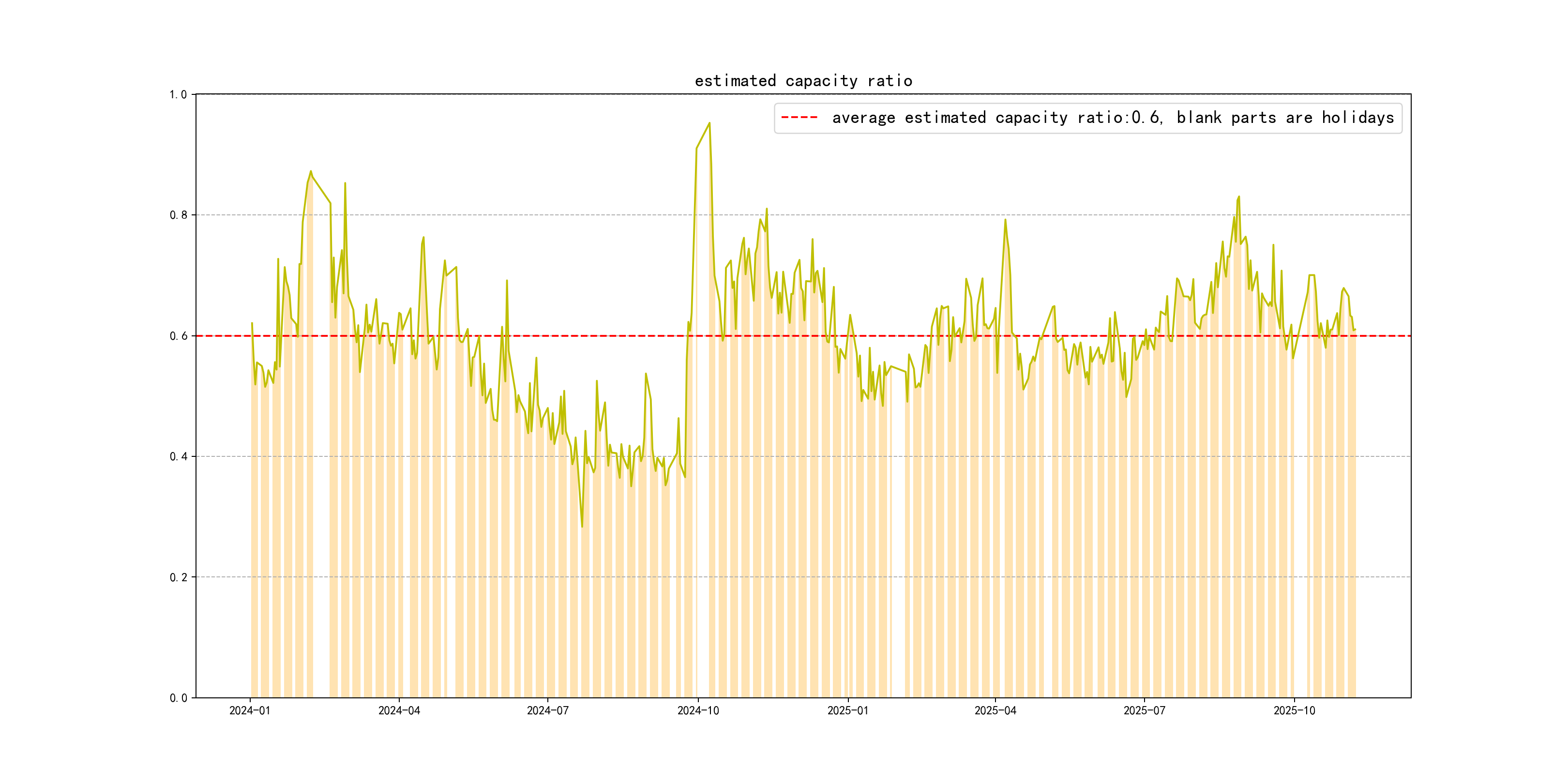Click the 2025-10 x-axis tick label
The width and height of the screenshot is (1568, 784).
click(1294, 710)
